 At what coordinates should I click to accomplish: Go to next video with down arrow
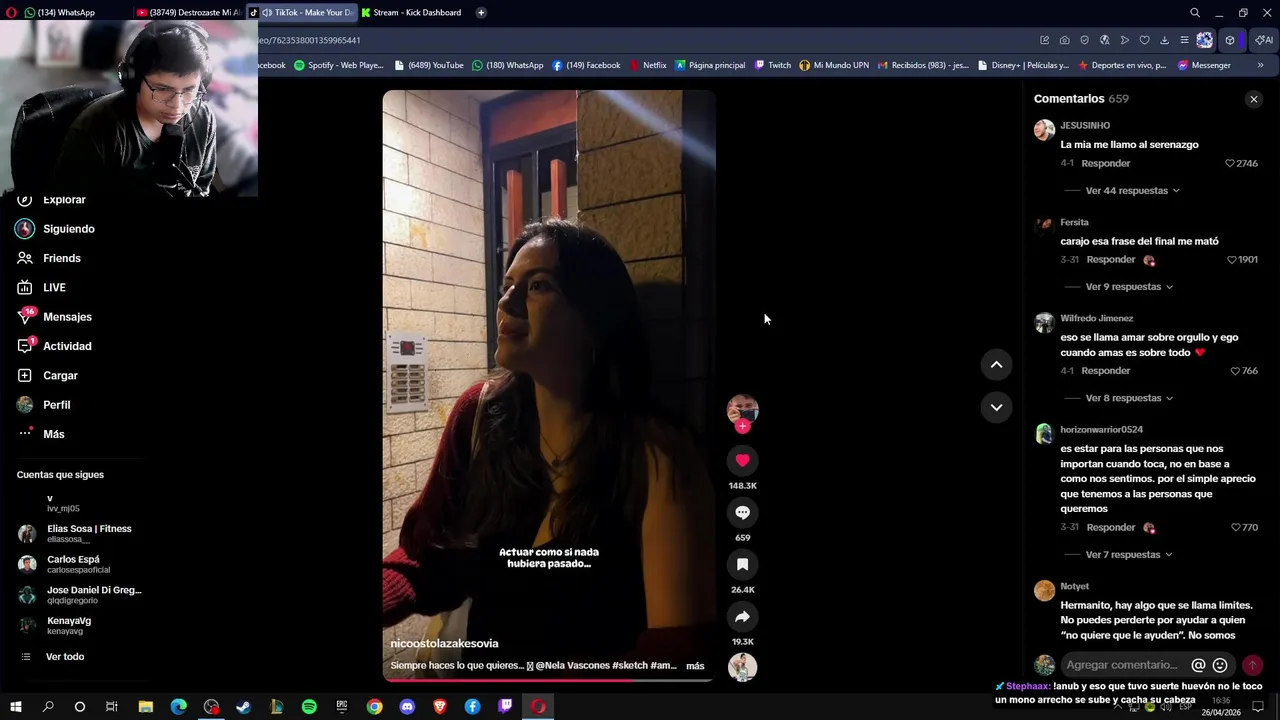996,407
